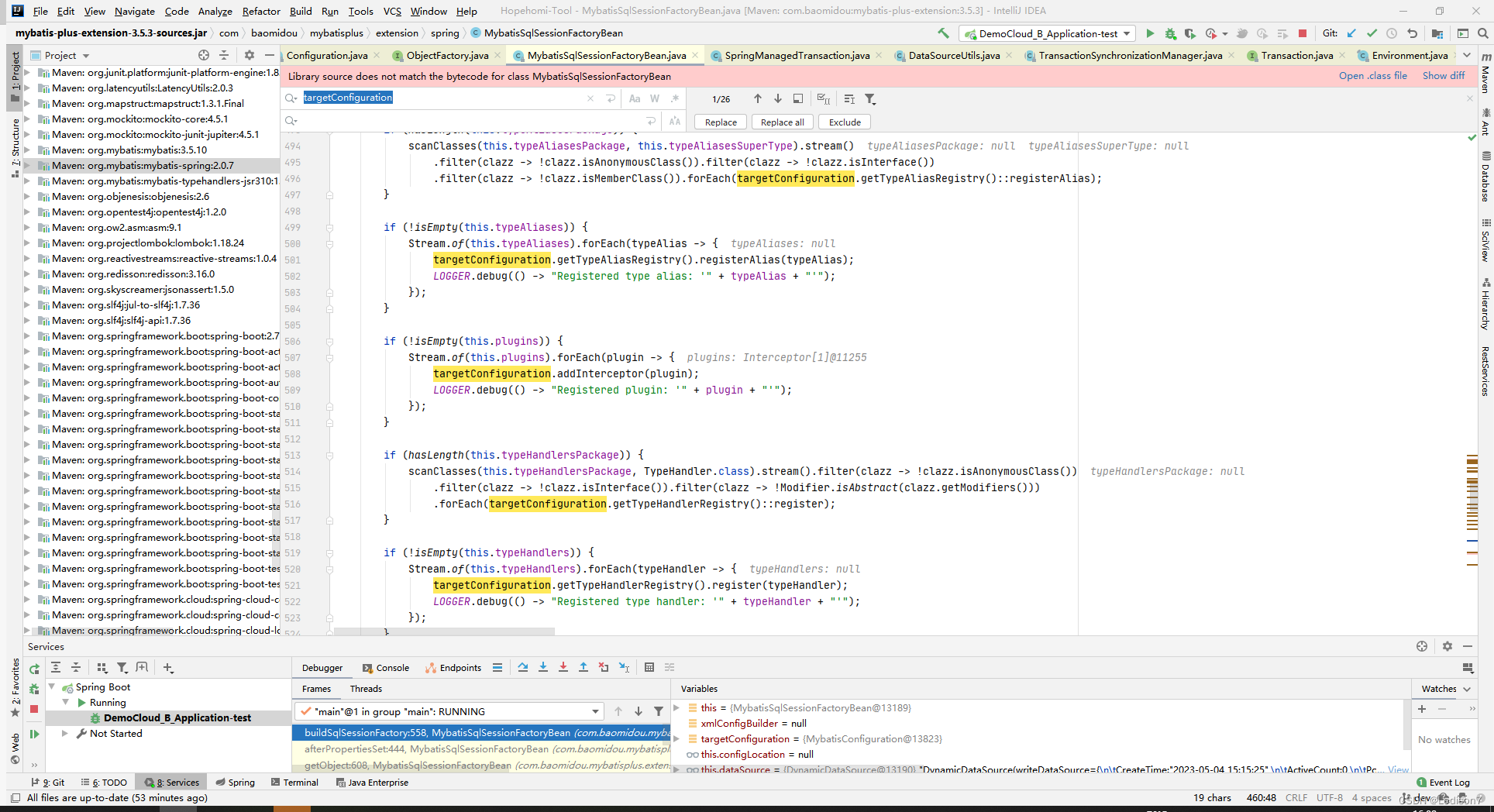Show hidden editor tabs dropdown chevron
This screenshot has height=812, width=1494.
1467,55
